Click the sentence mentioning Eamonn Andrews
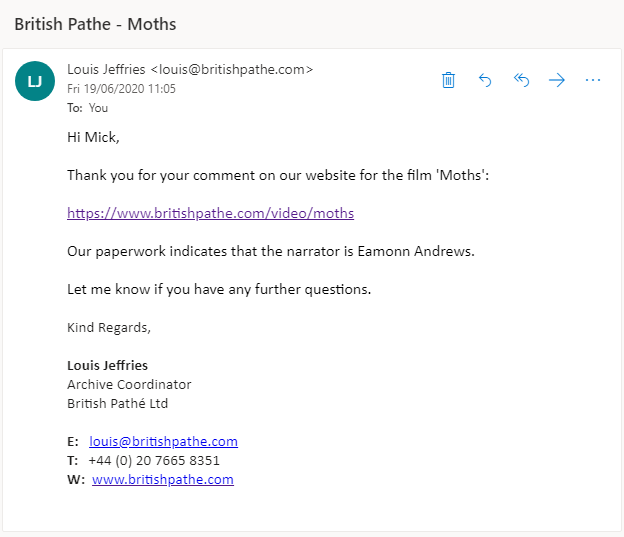 coord(271,252)
